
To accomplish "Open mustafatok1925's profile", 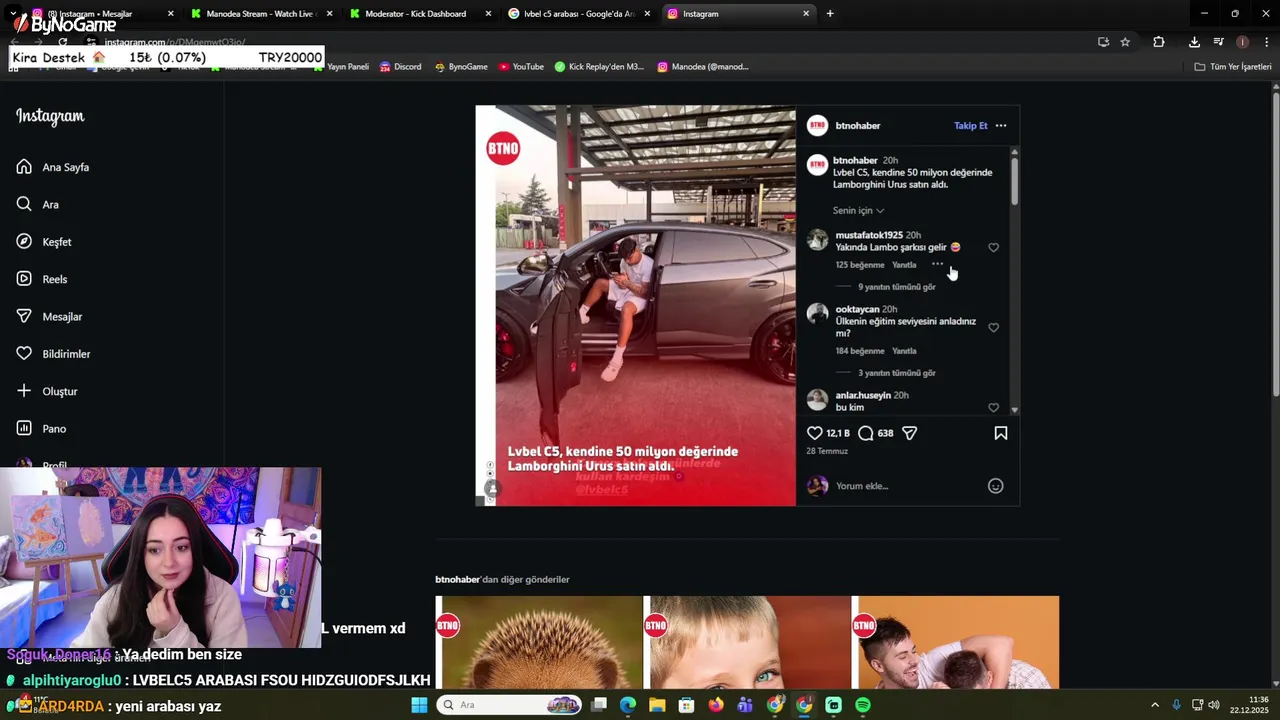I will click(869, 235).
